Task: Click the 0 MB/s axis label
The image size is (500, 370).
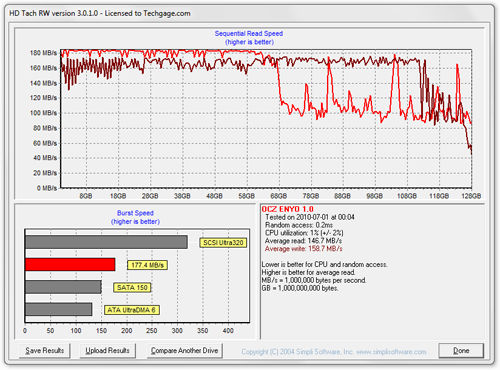Action: pyautogui.click(x=47, y=188)
